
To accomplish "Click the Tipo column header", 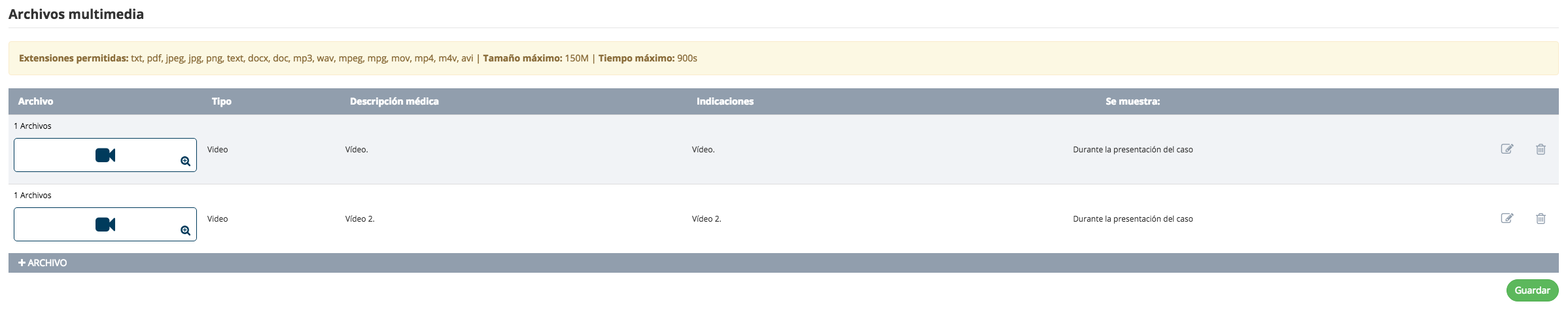I will click(222, 101).
